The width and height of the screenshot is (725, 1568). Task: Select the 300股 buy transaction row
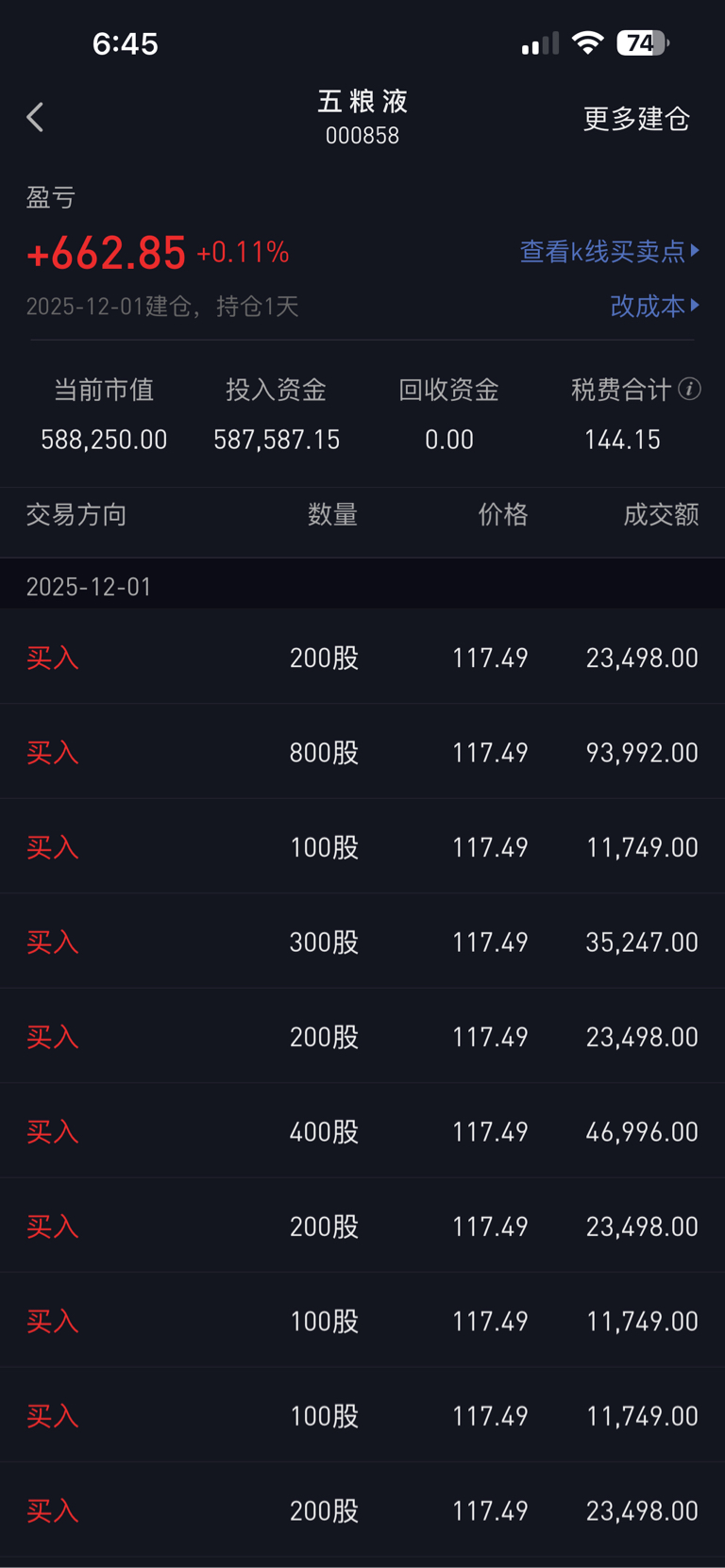pos(362,942)
